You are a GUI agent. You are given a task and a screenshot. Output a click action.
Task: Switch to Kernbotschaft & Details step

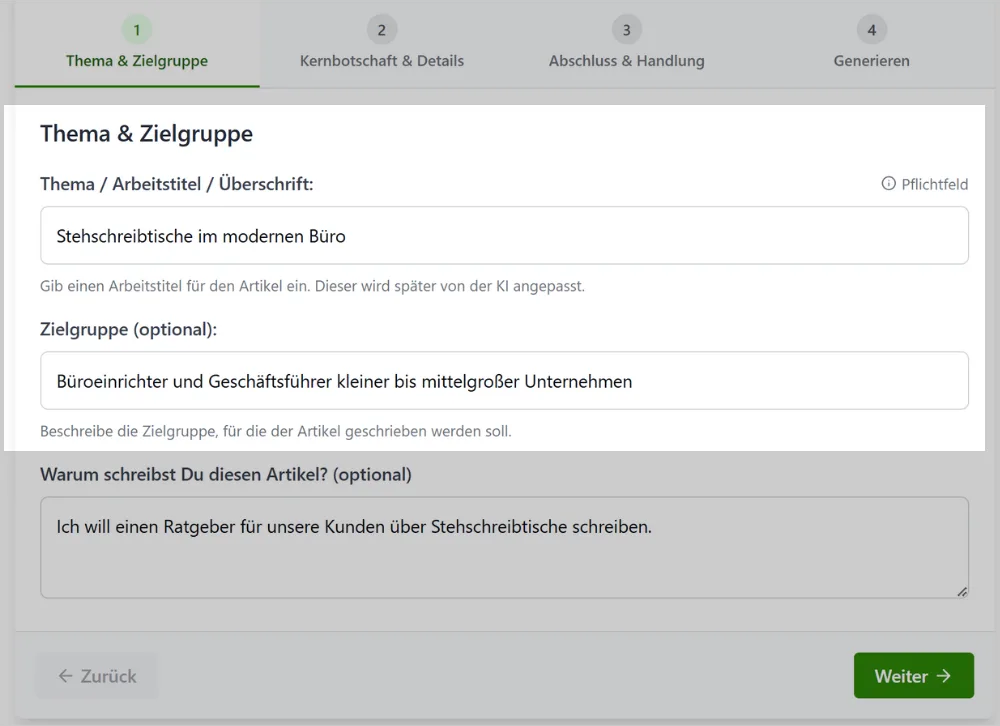pos(381,44)
